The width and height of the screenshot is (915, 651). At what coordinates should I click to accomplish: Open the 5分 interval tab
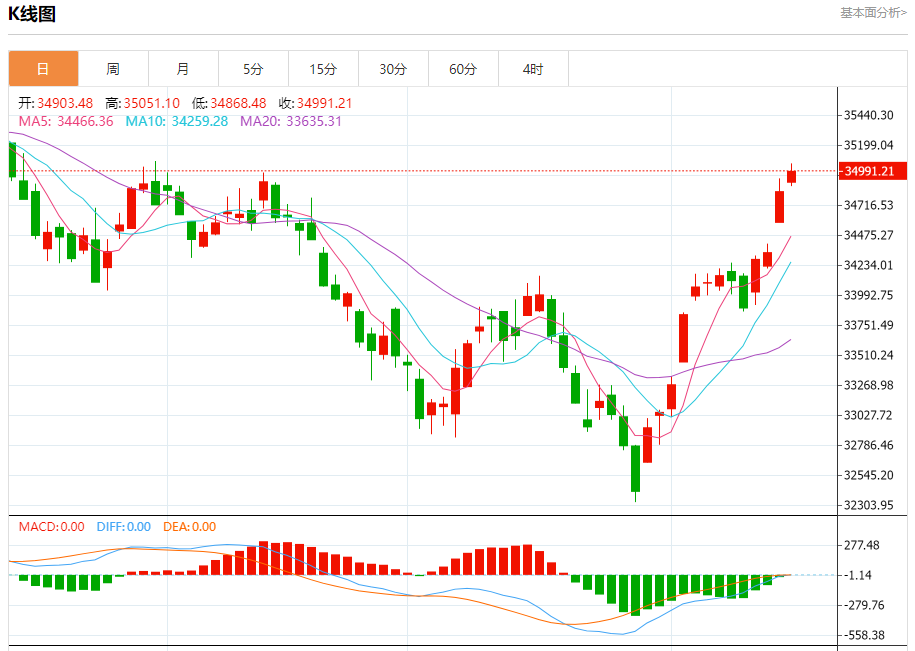(253, 69)
